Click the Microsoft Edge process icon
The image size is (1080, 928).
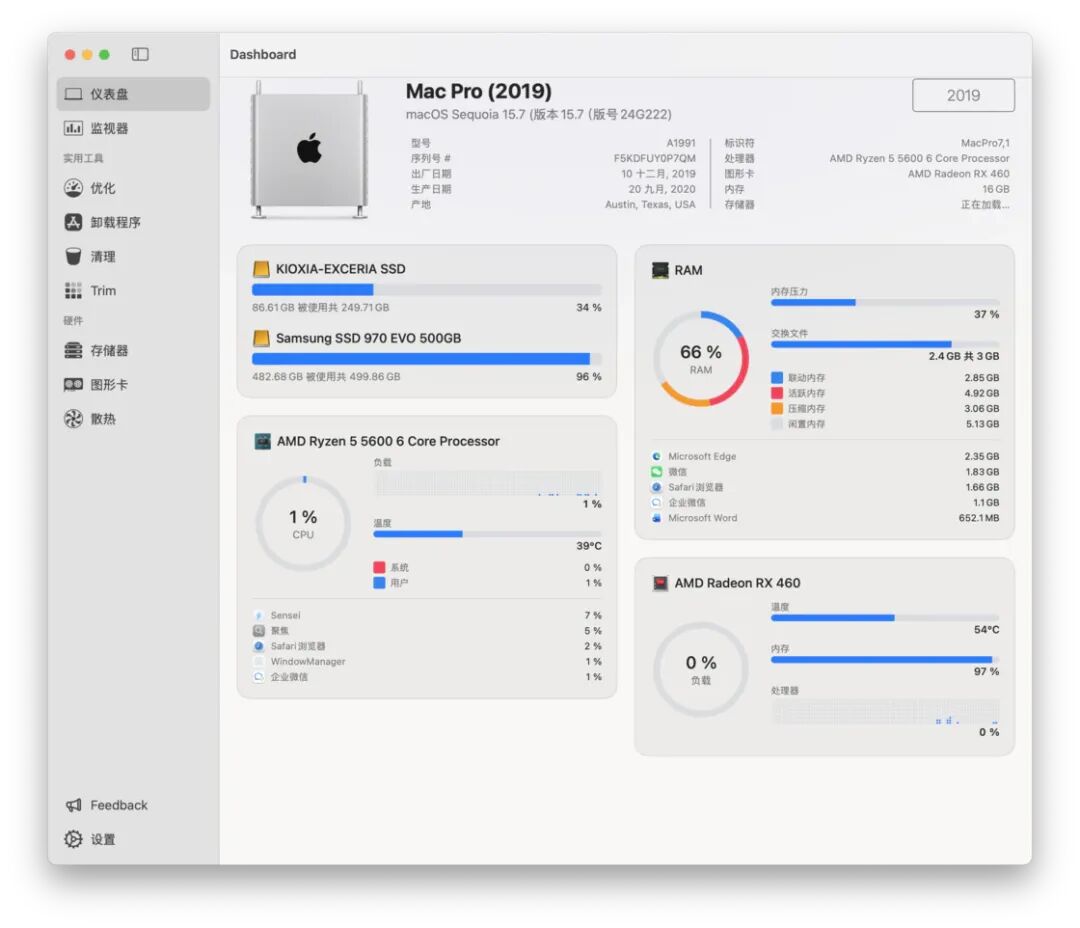click(656, 456)
